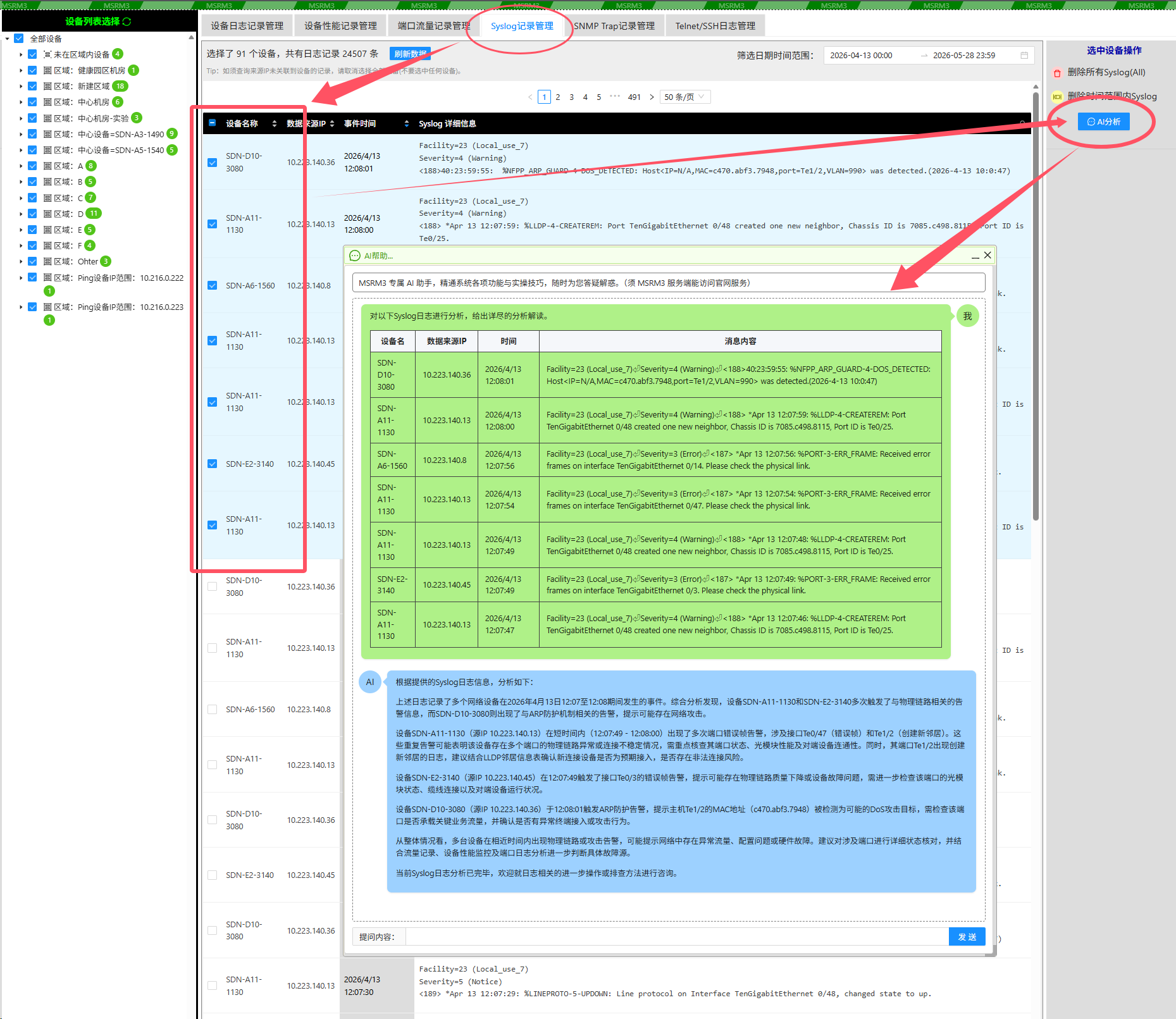Viewport: 1176px width, 1019px height.
Task: Uncheck the Ping设备IP范围 10.216.0.222 checkbox
Action: 32,278
